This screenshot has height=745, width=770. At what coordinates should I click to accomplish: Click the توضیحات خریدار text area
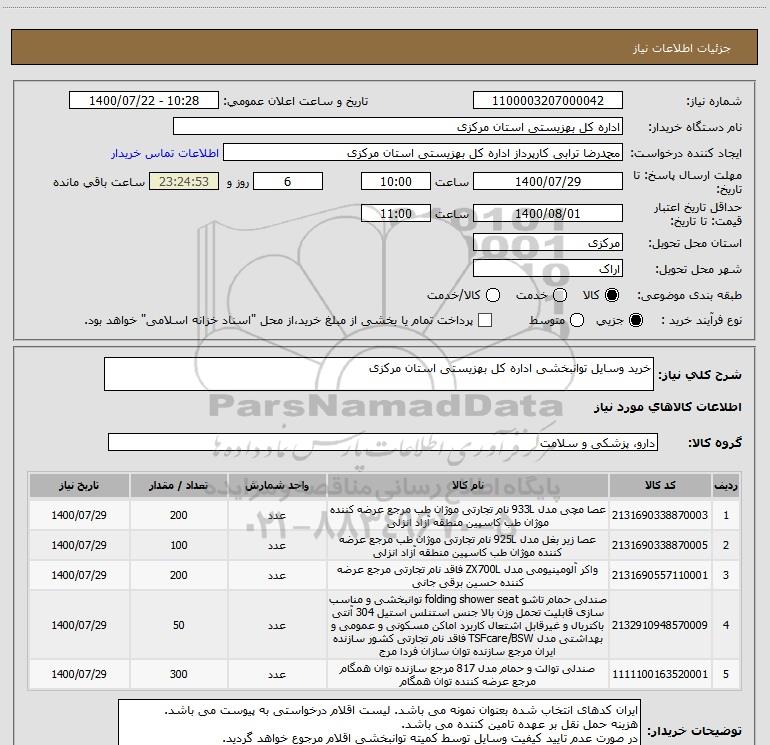[380, 722]
